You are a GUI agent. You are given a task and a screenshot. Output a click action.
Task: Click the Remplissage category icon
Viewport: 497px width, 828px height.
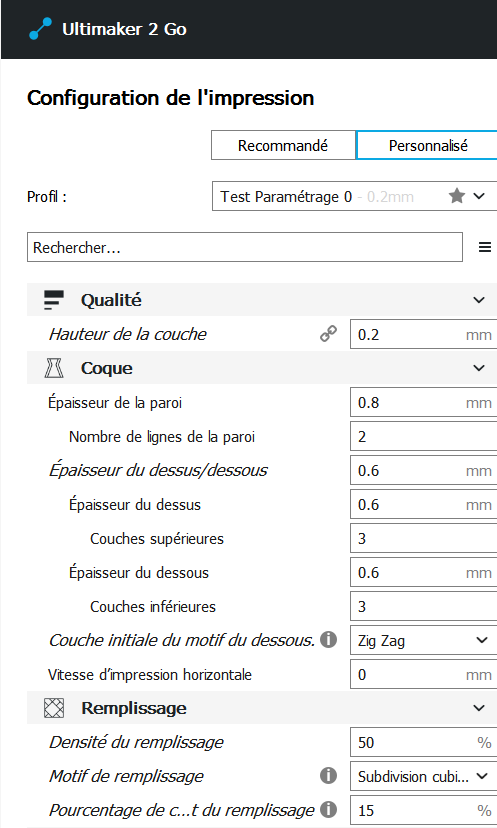pyautogui.click(x=54, y=708)
